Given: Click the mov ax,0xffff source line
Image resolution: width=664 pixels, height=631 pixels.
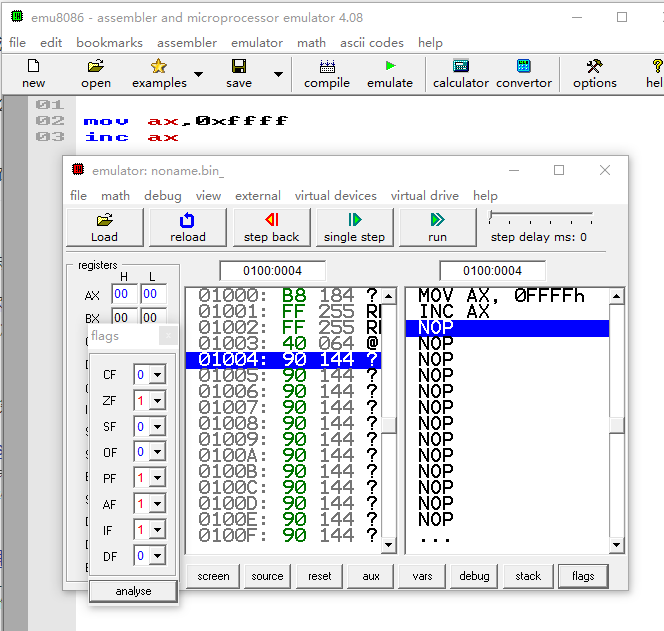Looking at the screenshot, I should coord(185,121).
